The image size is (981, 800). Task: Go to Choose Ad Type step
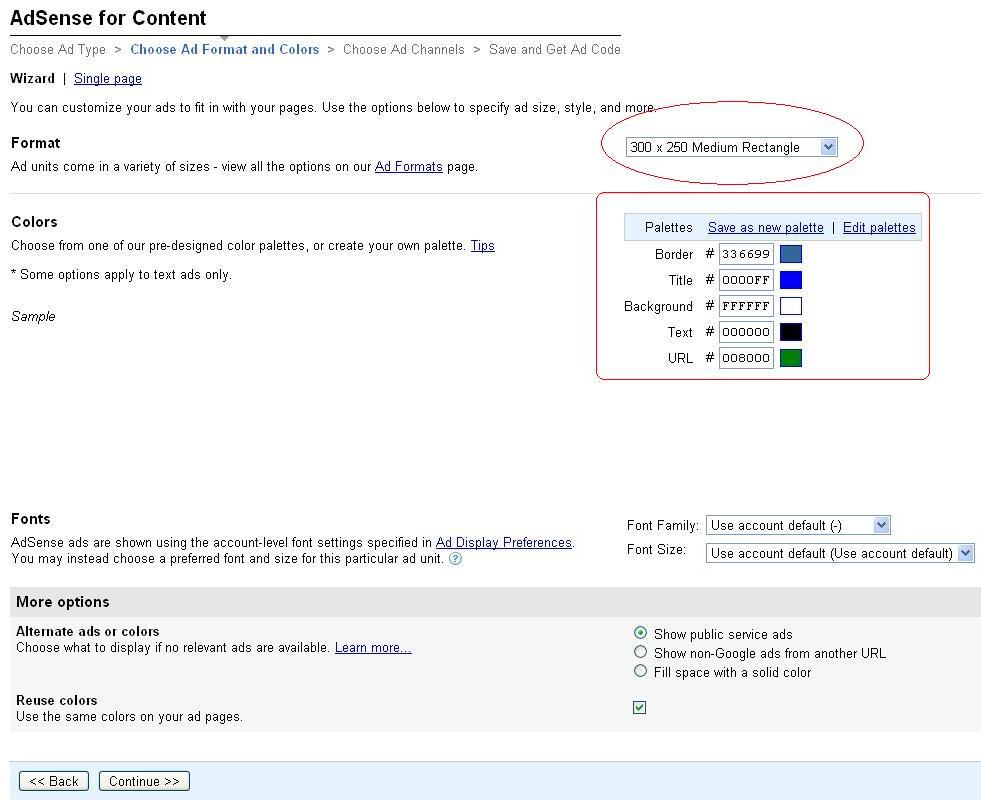click(58, 49)
